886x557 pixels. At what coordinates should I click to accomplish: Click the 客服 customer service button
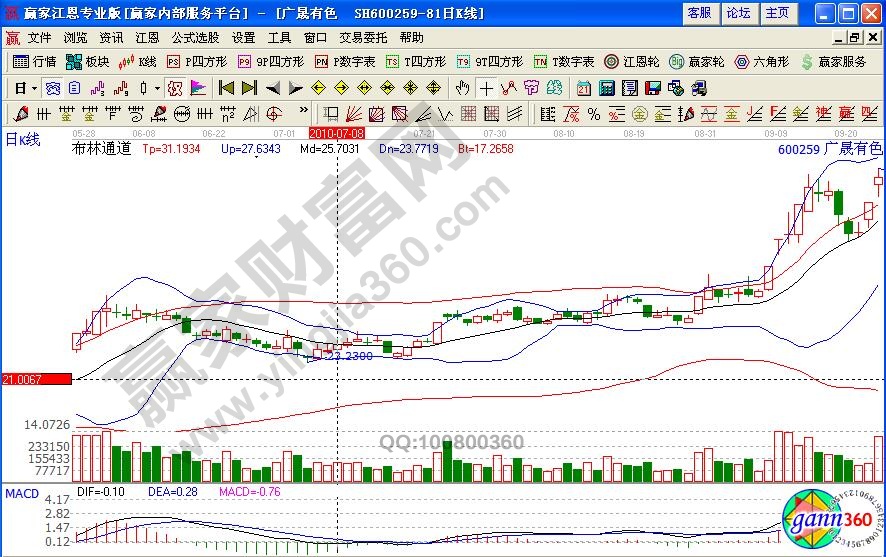point(700,13)
